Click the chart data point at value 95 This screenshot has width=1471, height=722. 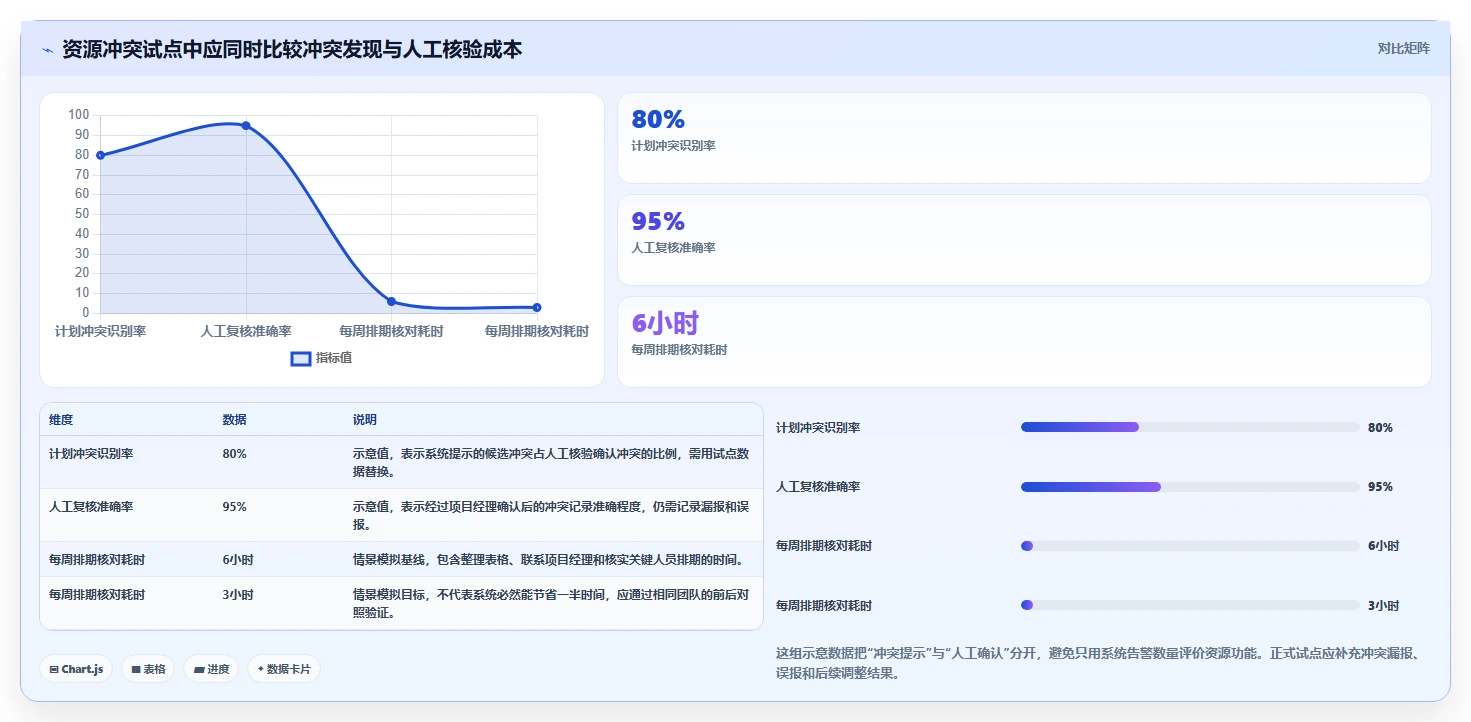click(x=246, y=125)
